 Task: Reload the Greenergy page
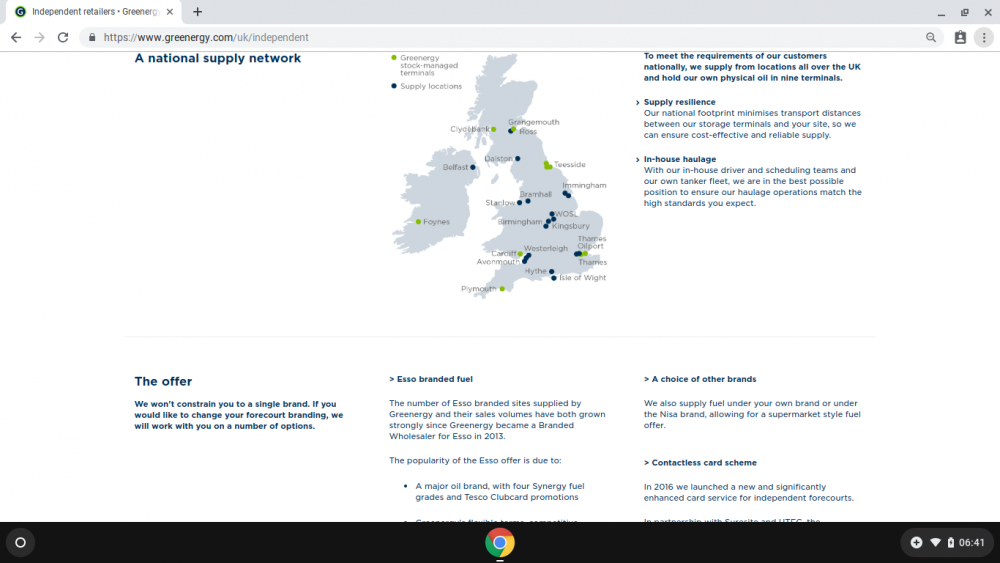tap(62, 38)
